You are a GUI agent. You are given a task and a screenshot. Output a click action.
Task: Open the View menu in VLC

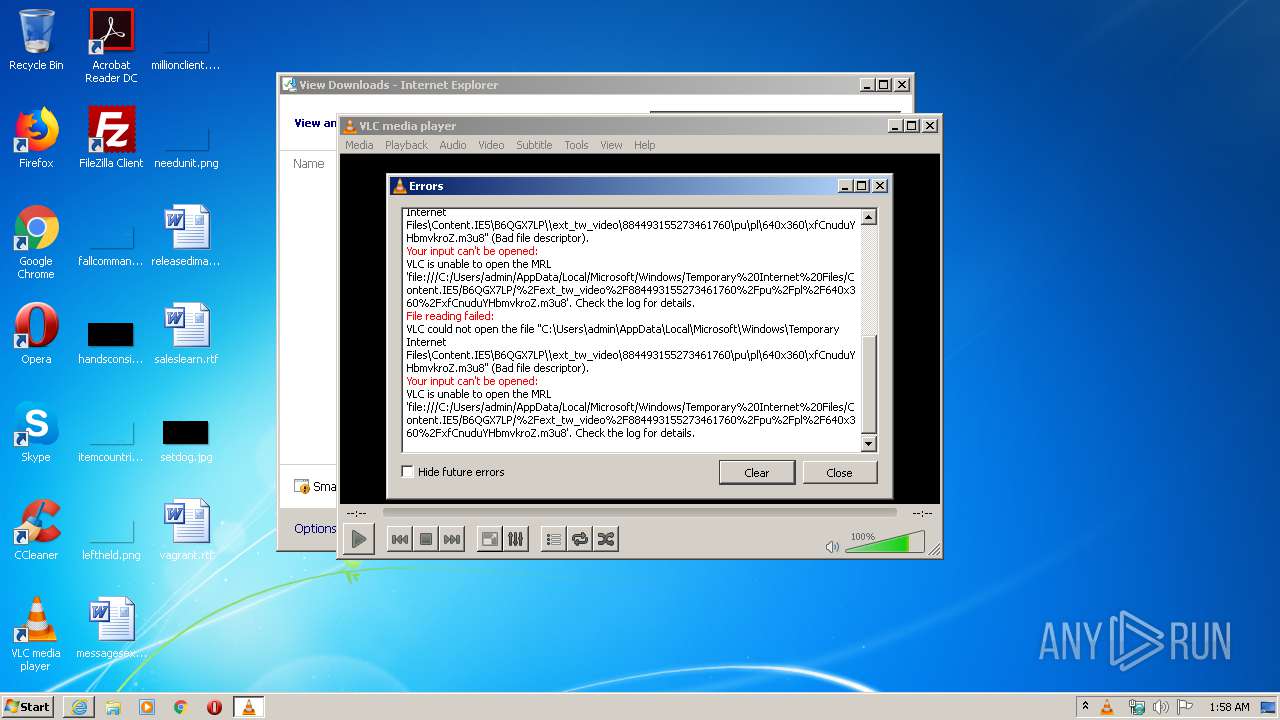(x=611, y=145)
